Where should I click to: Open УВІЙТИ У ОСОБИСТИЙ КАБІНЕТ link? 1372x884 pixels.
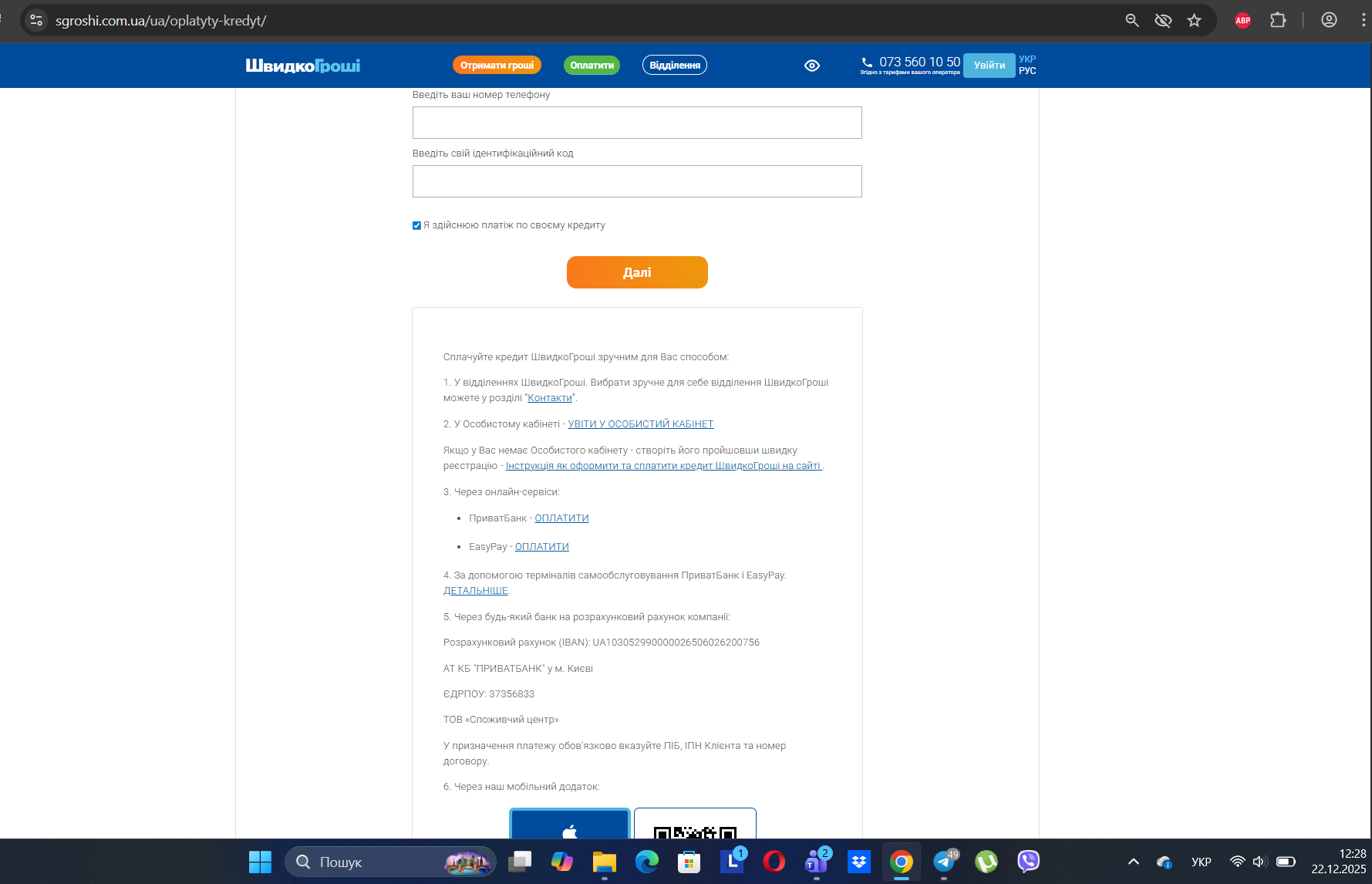[641, 424]
